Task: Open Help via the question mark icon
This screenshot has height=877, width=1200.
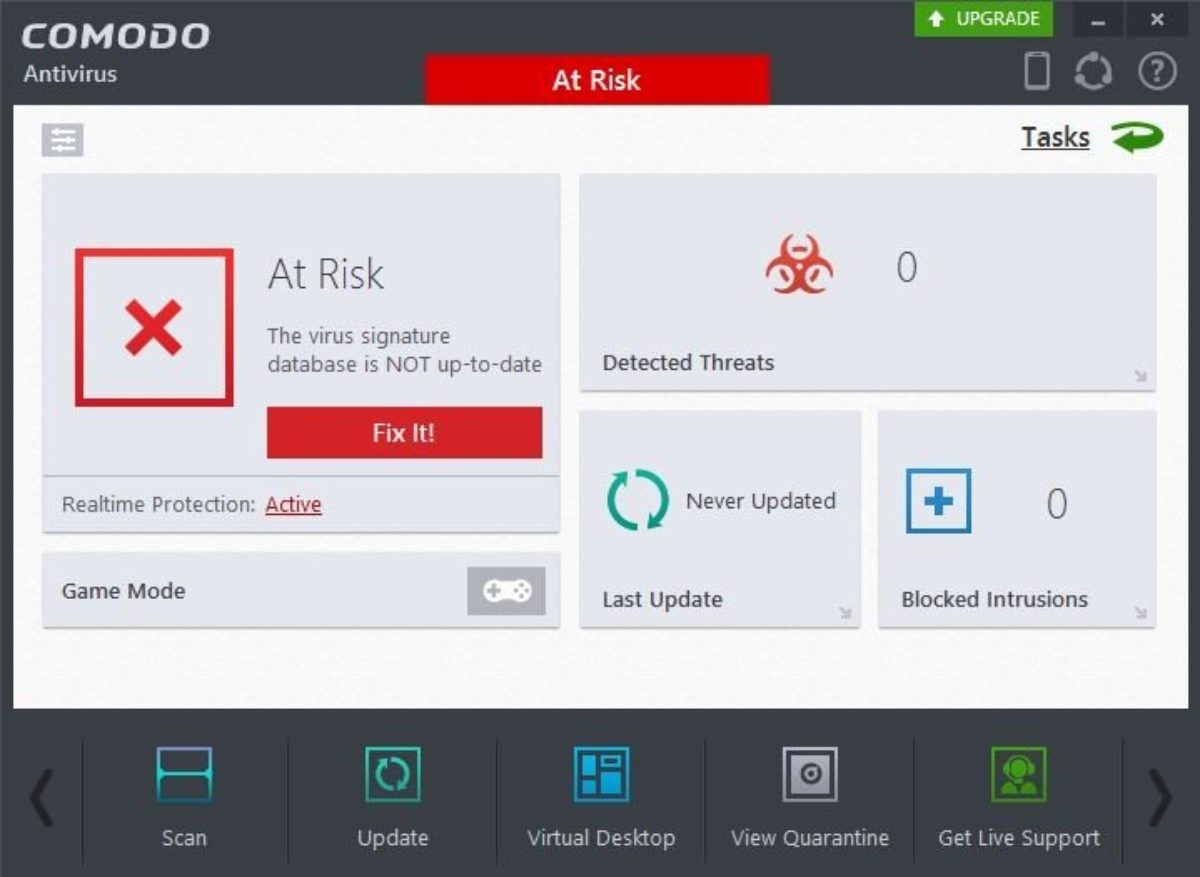Action: coord(1157,72)
